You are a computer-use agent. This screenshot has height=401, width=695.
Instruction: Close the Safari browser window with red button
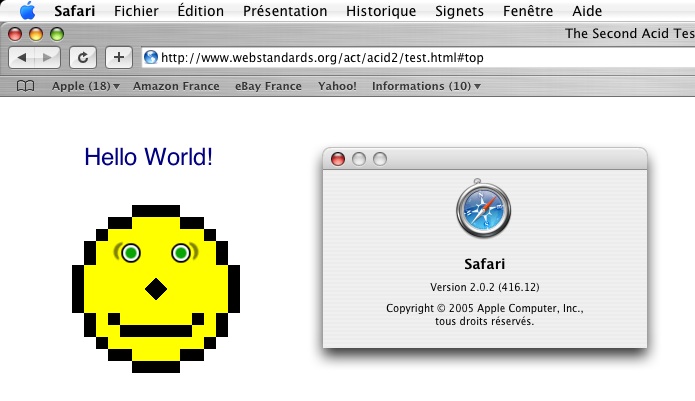(15, 34)
